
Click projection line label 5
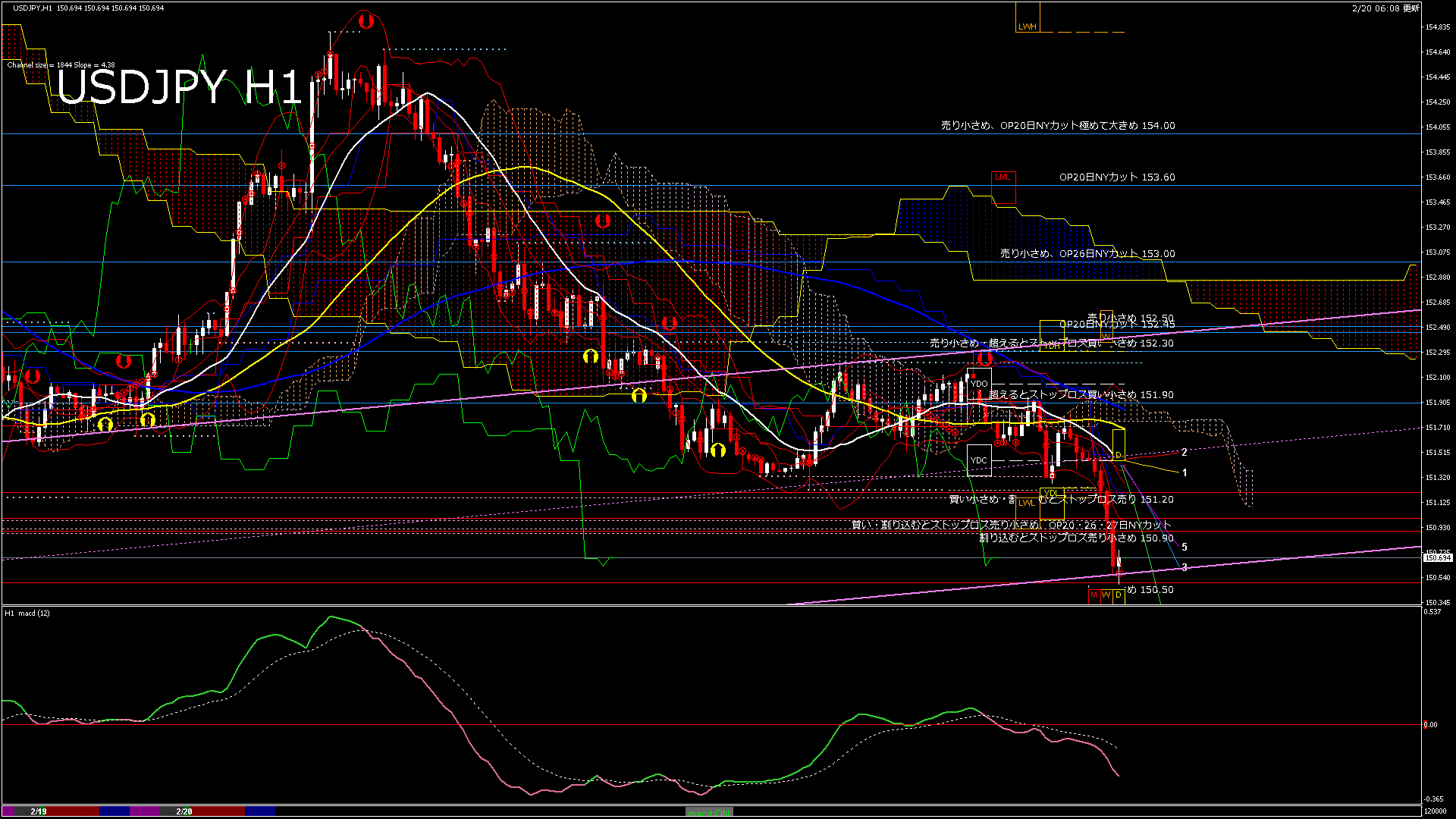tap(1185, 547)
